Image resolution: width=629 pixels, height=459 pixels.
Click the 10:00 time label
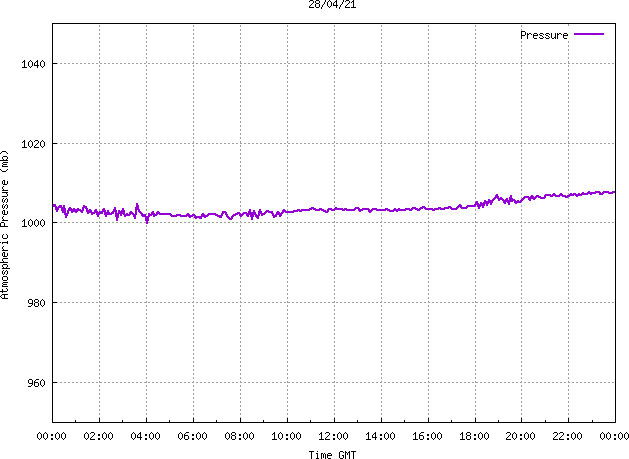tap(286, 436)
